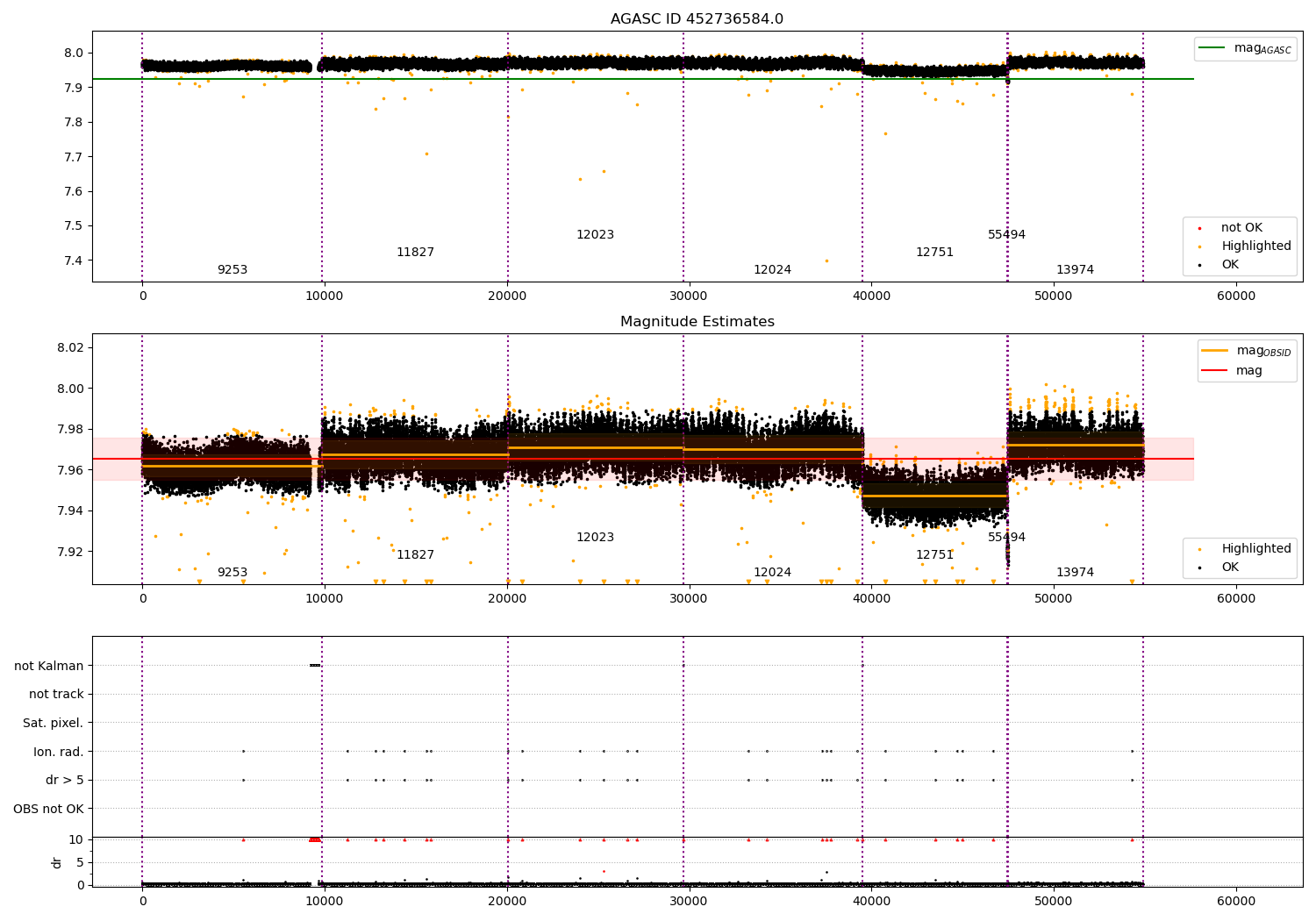Click OBSID label 13974 in Magnitude Estimates plot
1316x921 pixels.
pyautogui.click(x=1075, y=573)
